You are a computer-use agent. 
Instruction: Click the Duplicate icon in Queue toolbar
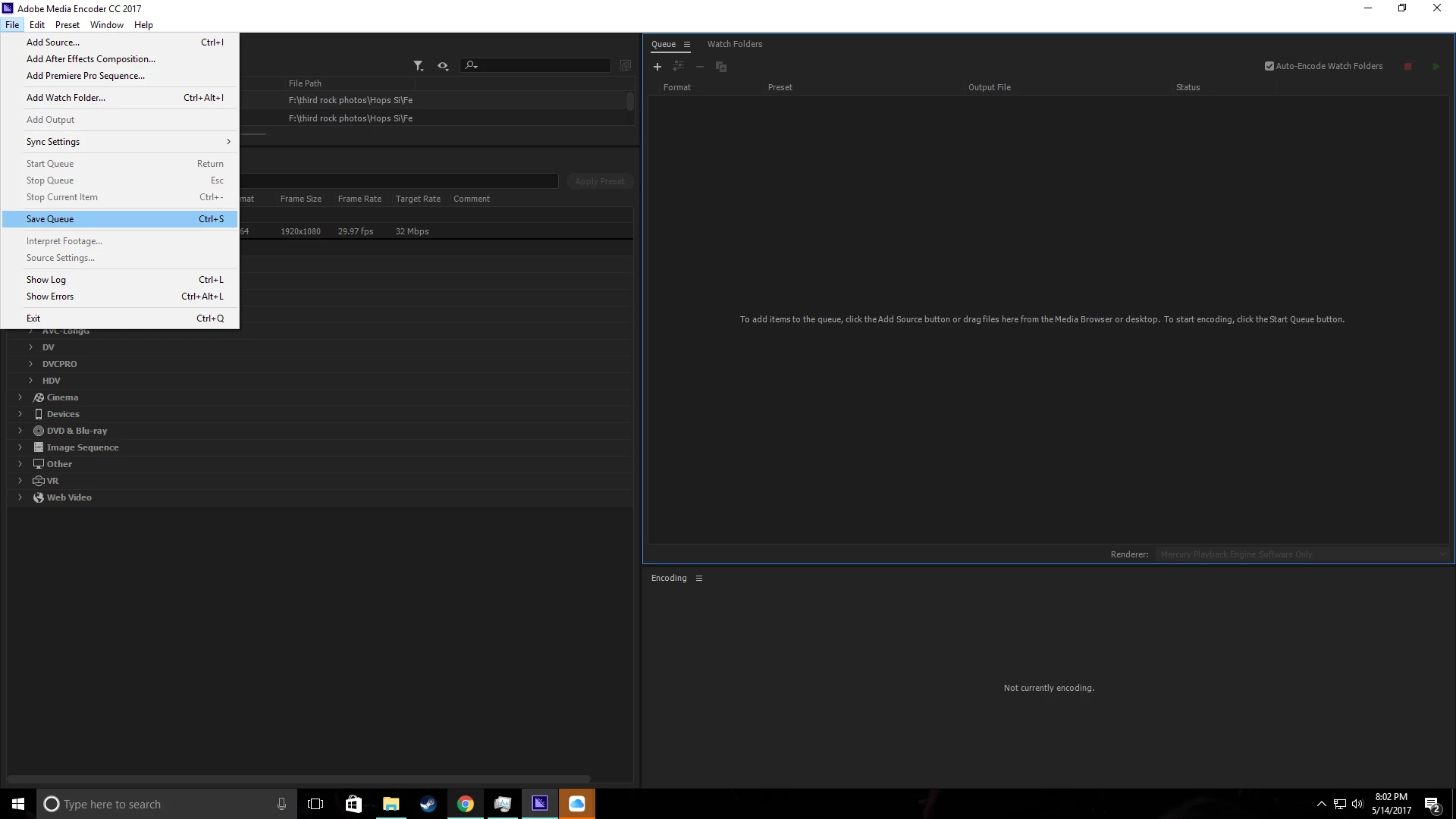pos(721,67)
